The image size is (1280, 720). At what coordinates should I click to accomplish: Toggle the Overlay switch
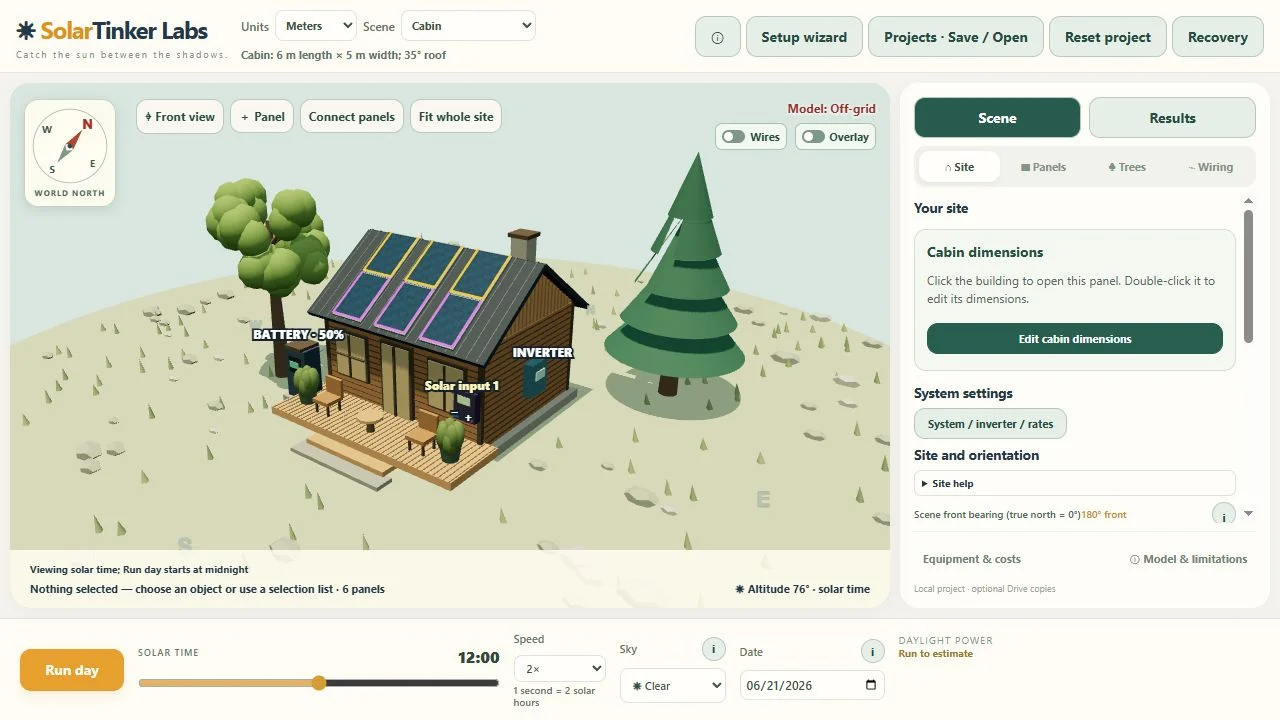835,137
